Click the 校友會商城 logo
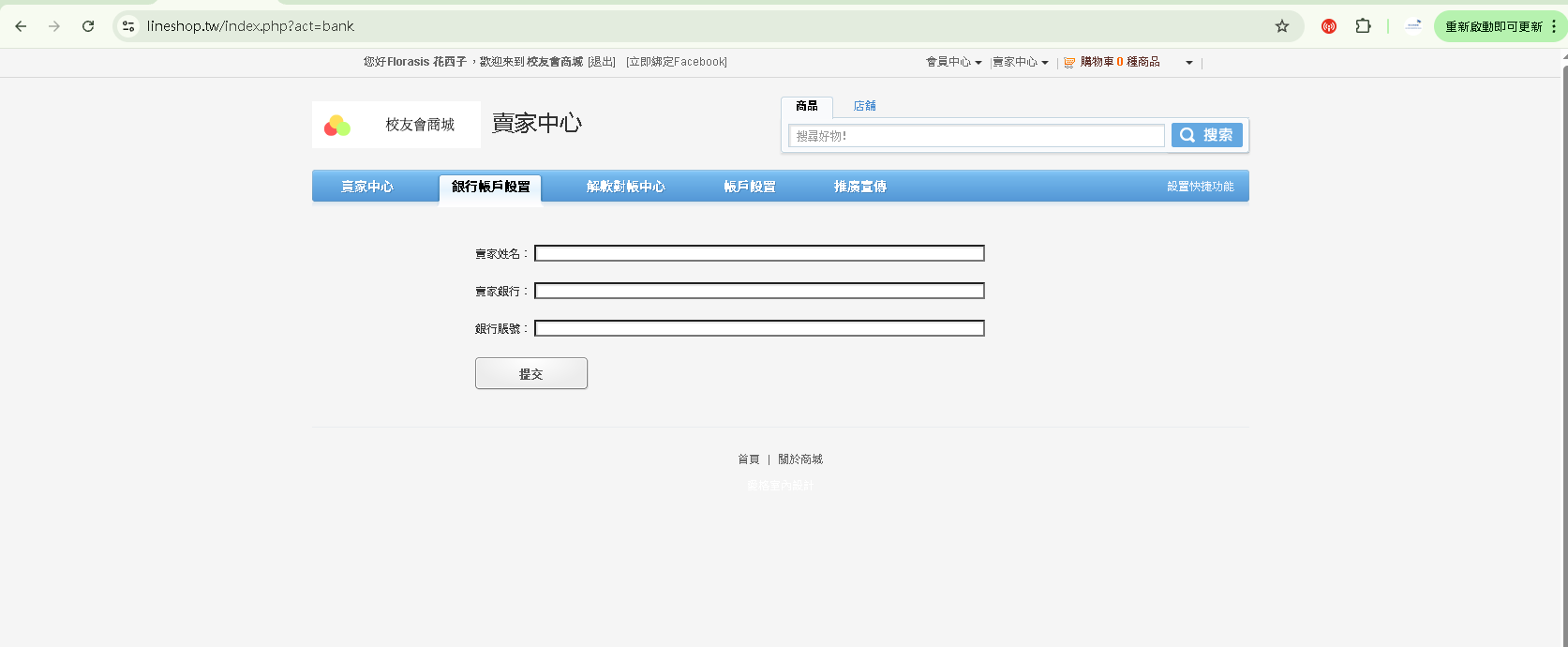1568x647 pixels. (x=396, y=125)
